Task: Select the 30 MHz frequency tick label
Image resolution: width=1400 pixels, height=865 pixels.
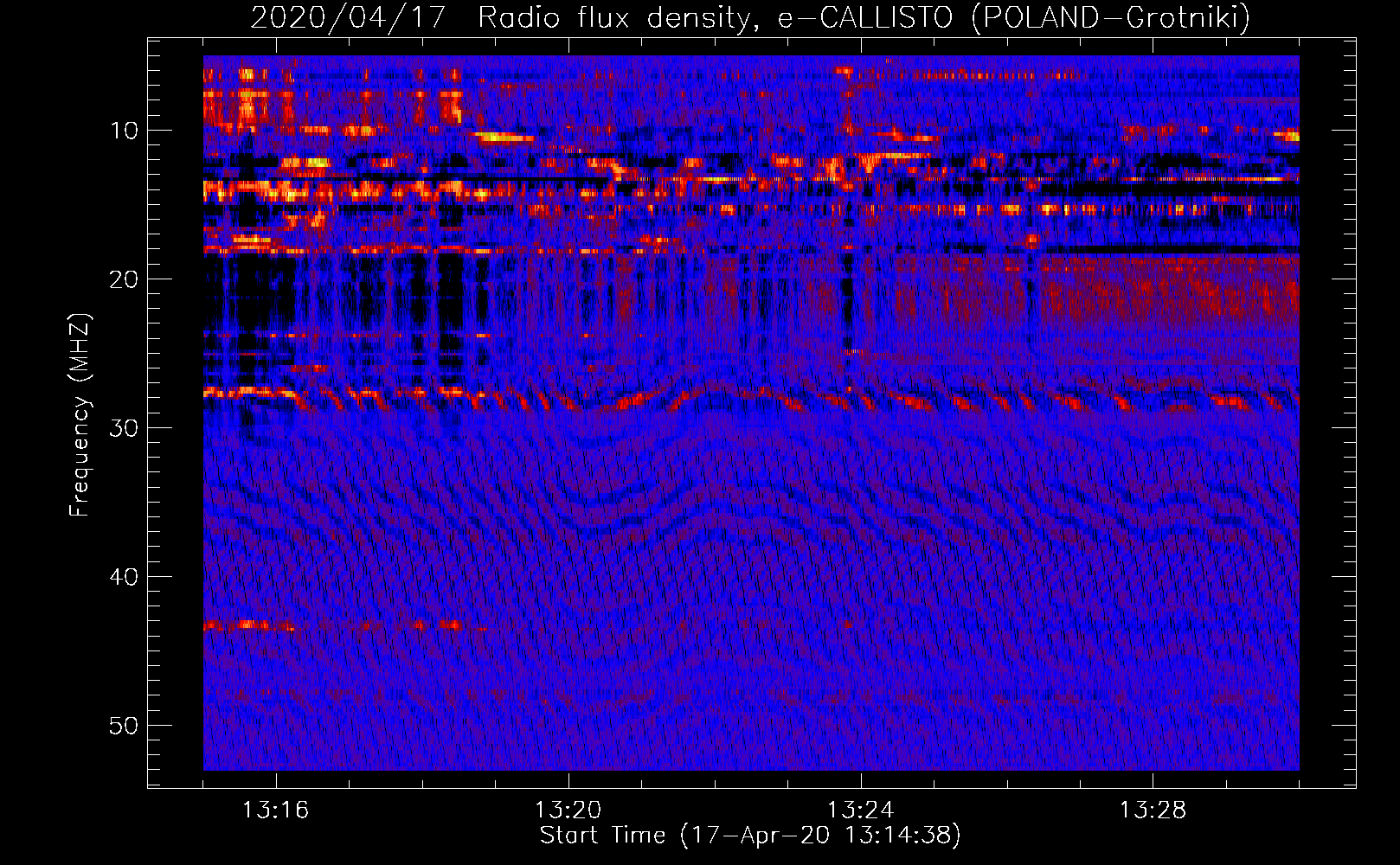Action: [x=125, y=428]
